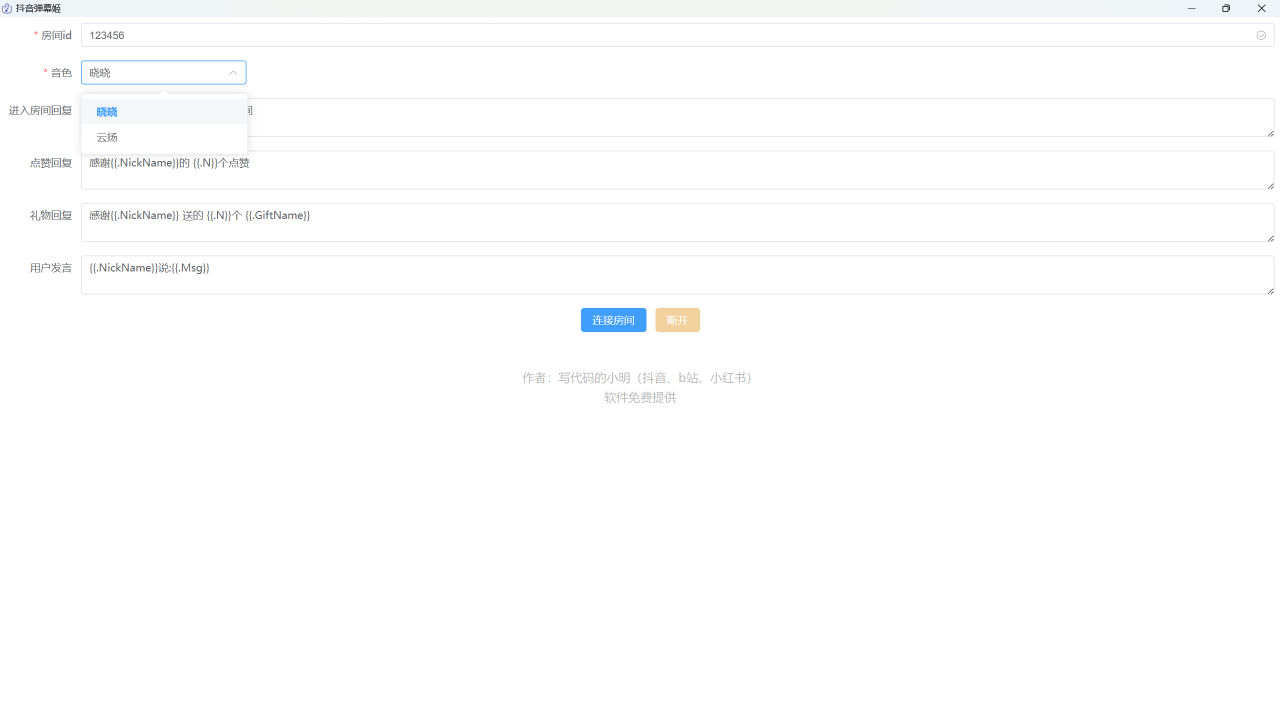
Task: Close the 抖音弹幕姬 window
Action: tap(1261, 8)
